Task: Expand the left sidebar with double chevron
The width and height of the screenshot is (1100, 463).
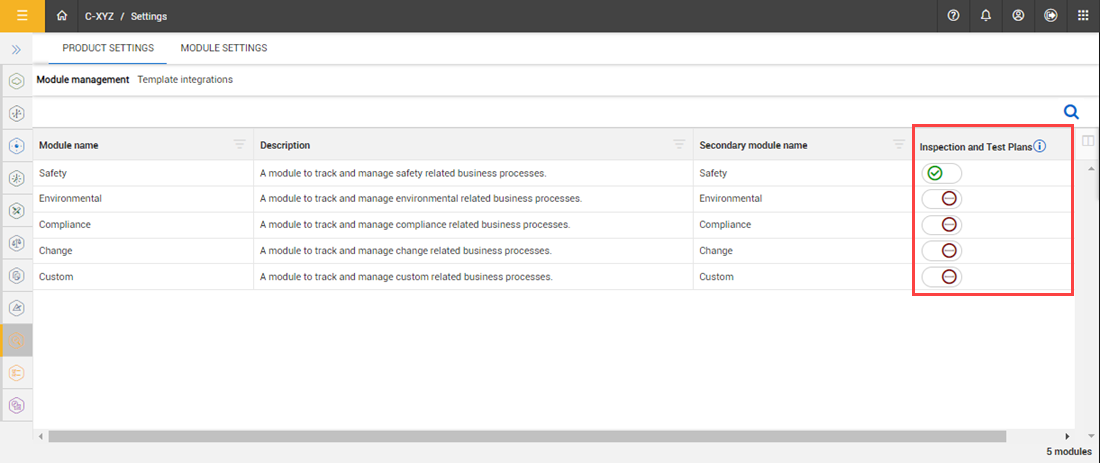Action: click(16, 49)
